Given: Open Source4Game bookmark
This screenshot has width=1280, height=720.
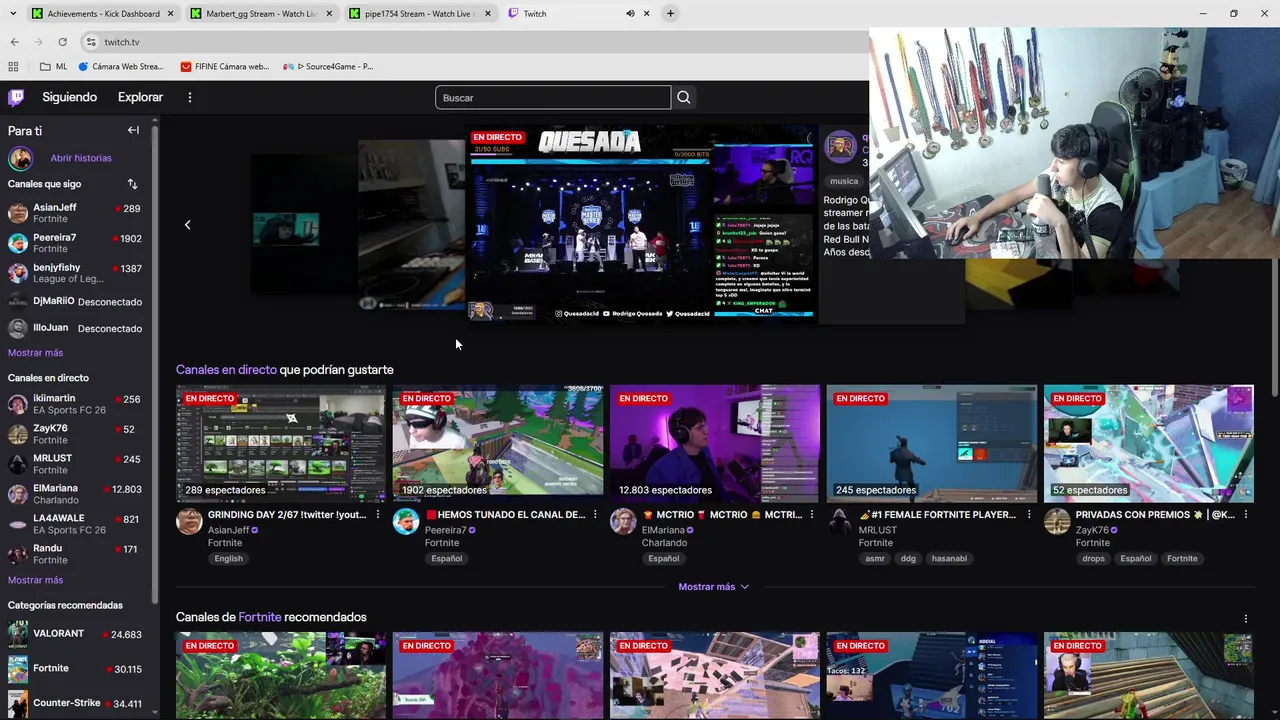Looking at the screenshot, I should [x=329, y=67].
